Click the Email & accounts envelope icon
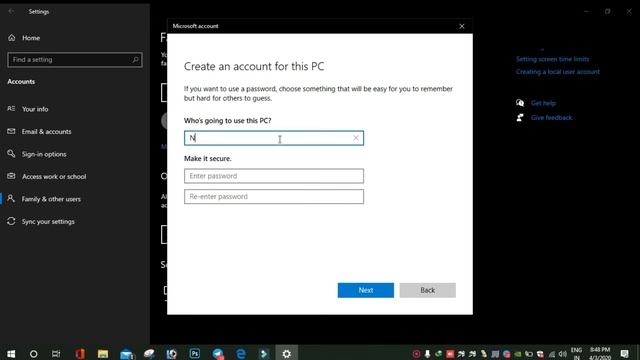 click(x=11, y=131)
